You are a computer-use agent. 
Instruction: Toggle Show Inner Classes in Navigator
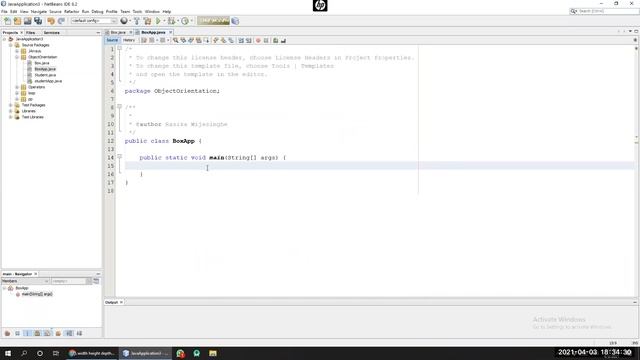pyautogui.click(x=47, y=333)
